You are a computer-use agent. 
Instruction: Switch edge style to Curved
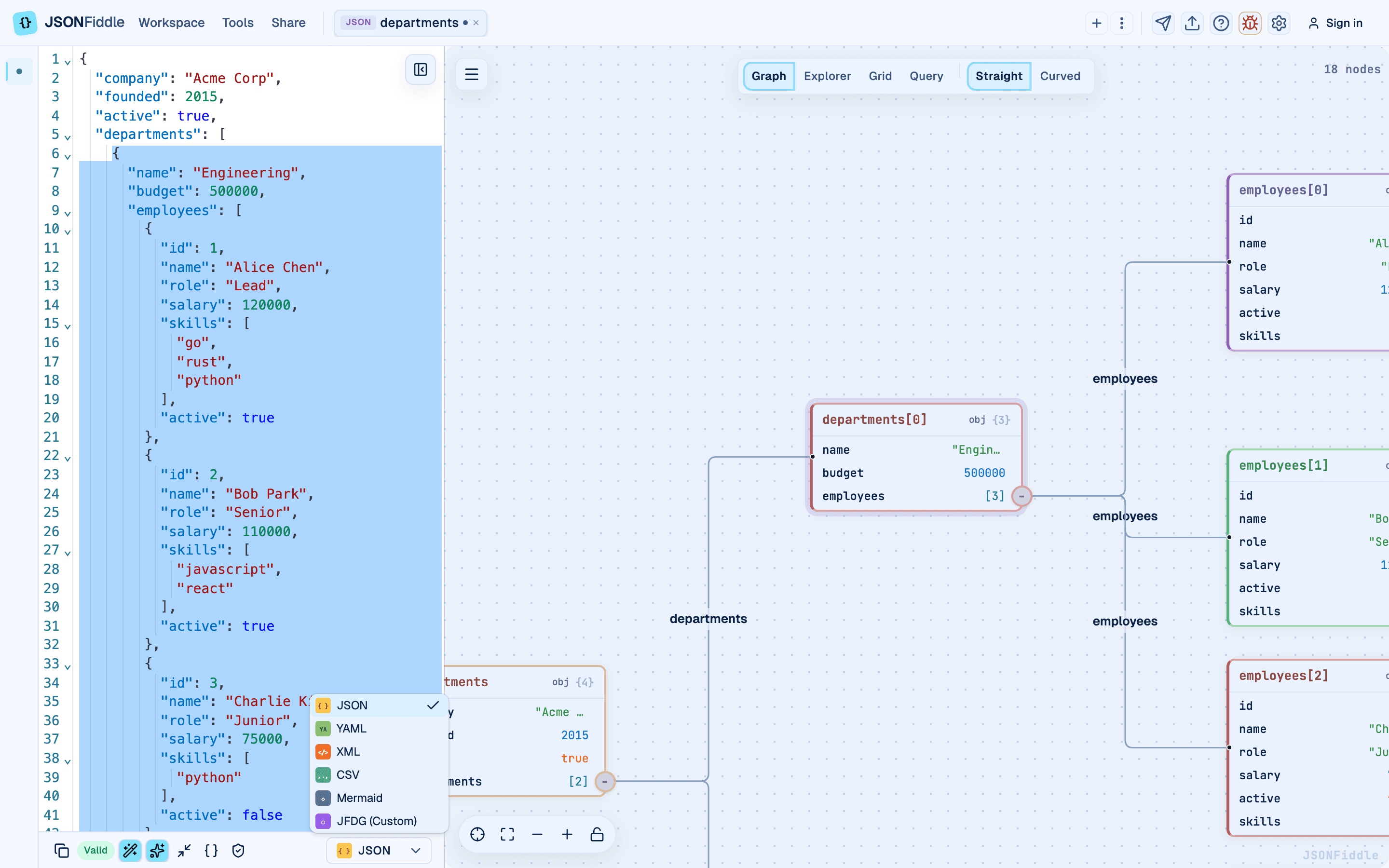pyautogui.click(x=1060, y=76)
